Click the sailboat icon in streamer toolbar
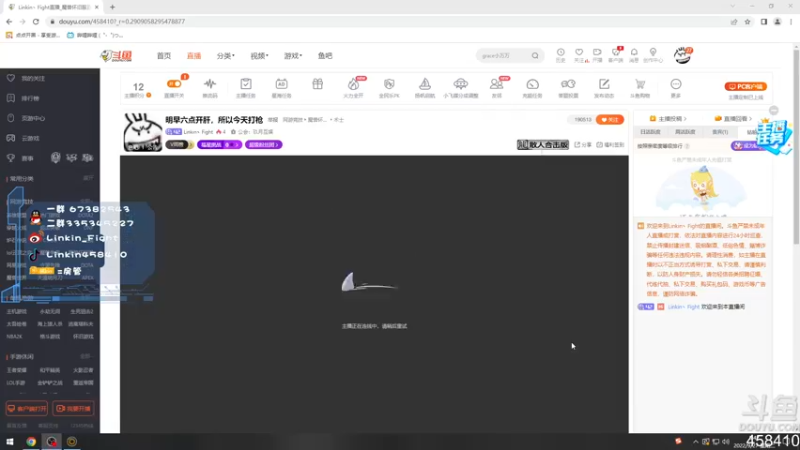 [x=424, y=84]
